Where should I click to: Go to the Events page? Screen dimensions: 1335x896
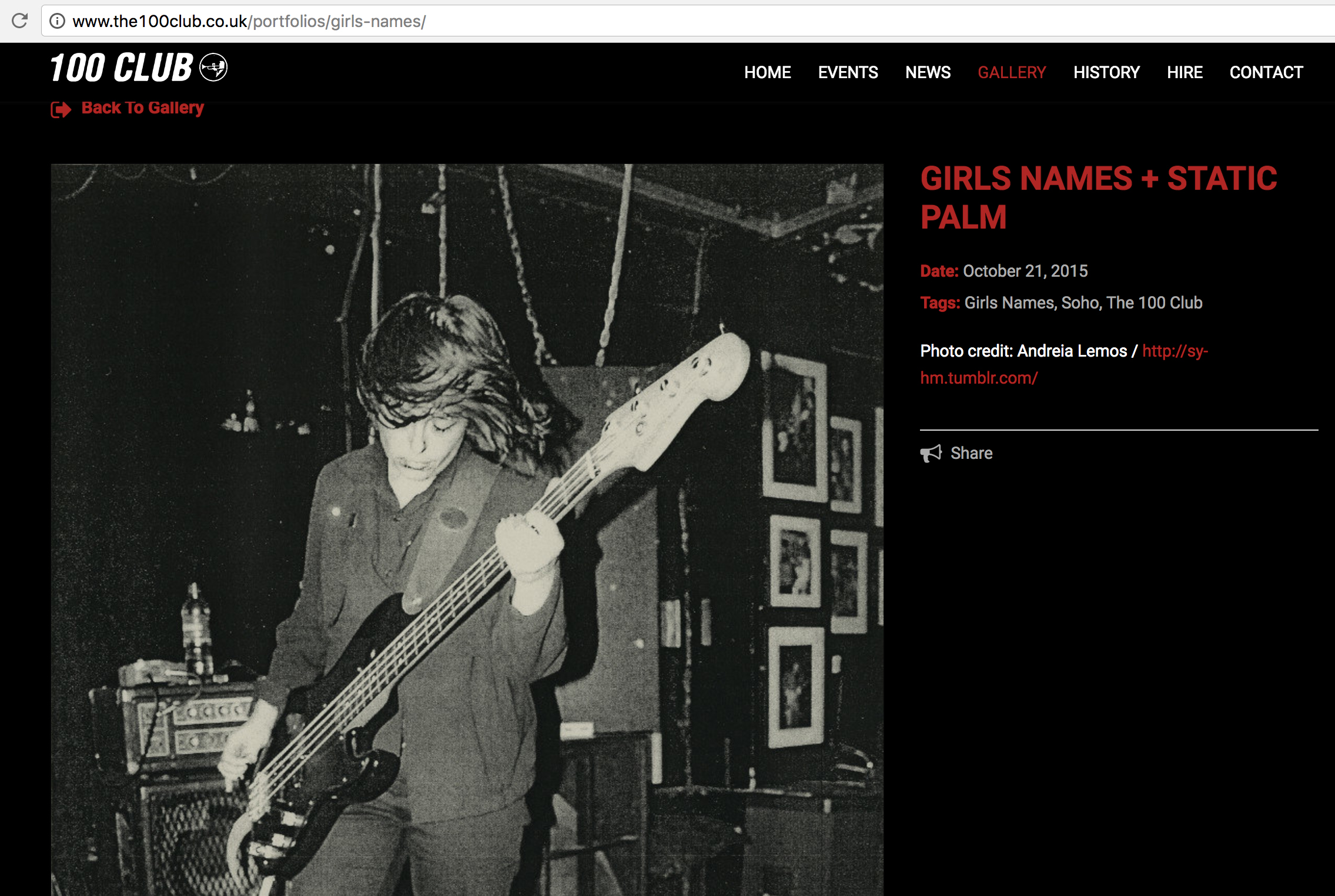pos(848,72)
